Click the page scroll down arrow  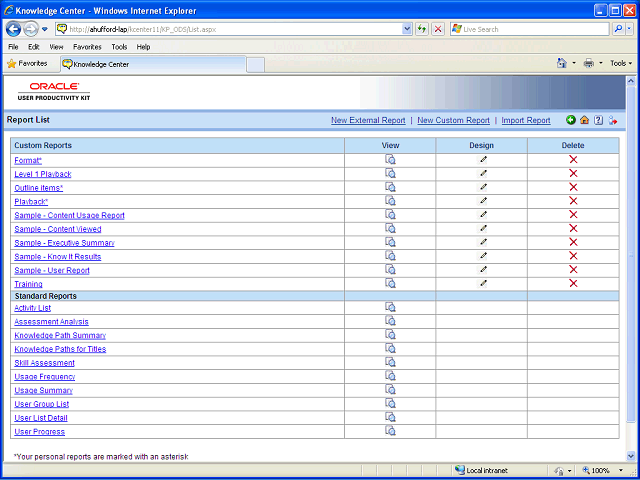pyautogui.click(x=631, y=456)
